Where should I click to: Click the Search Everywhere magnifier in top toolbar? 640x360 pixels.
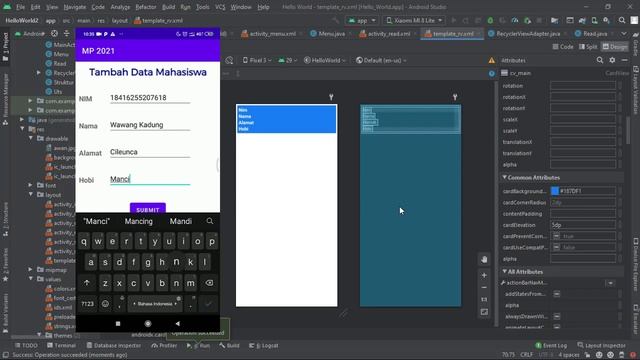point(622,20)
